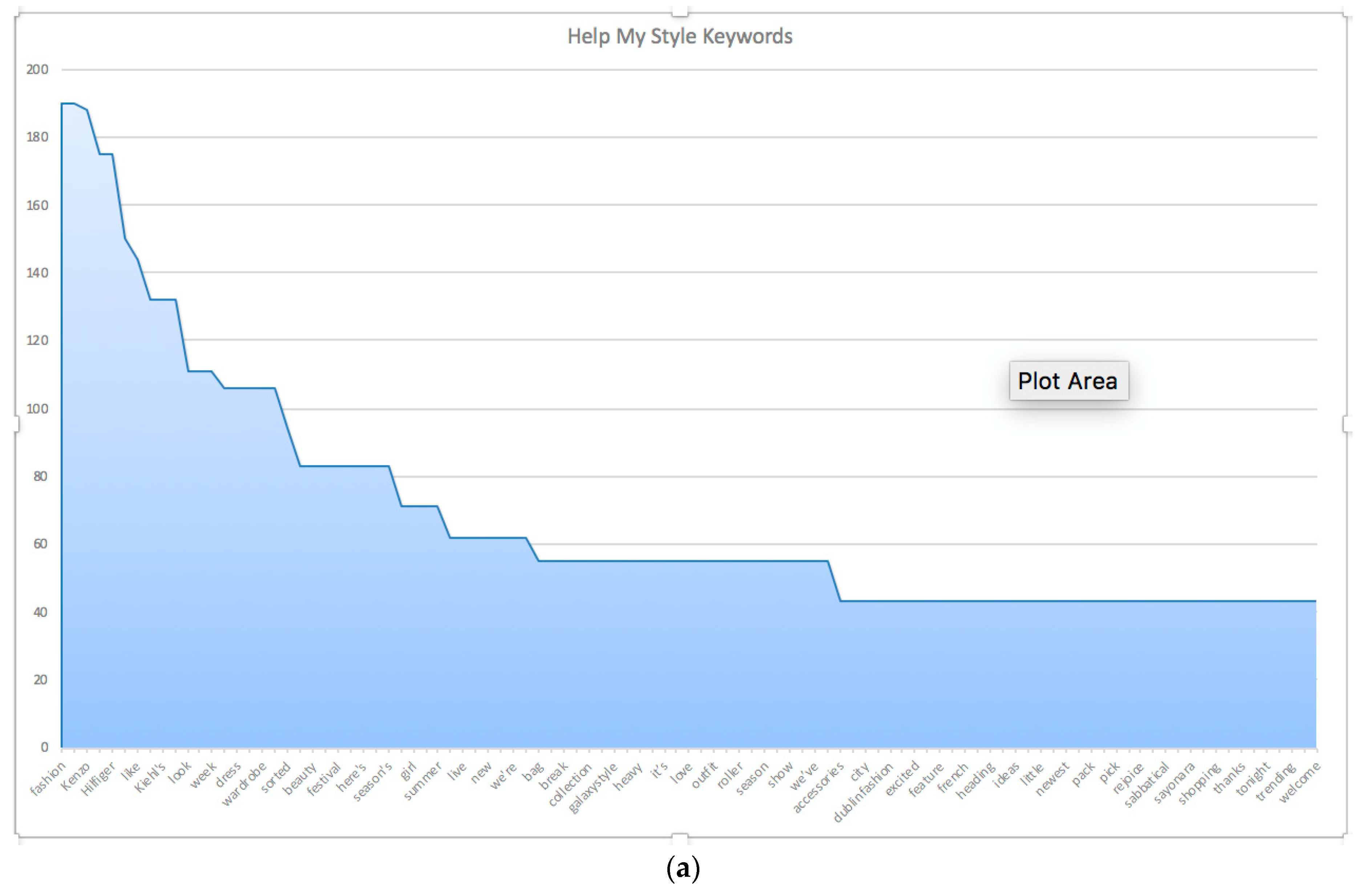Click the top-center chart resize handle
The image size is (1362, 896).
pyautogui.click(x=679, y=12)
